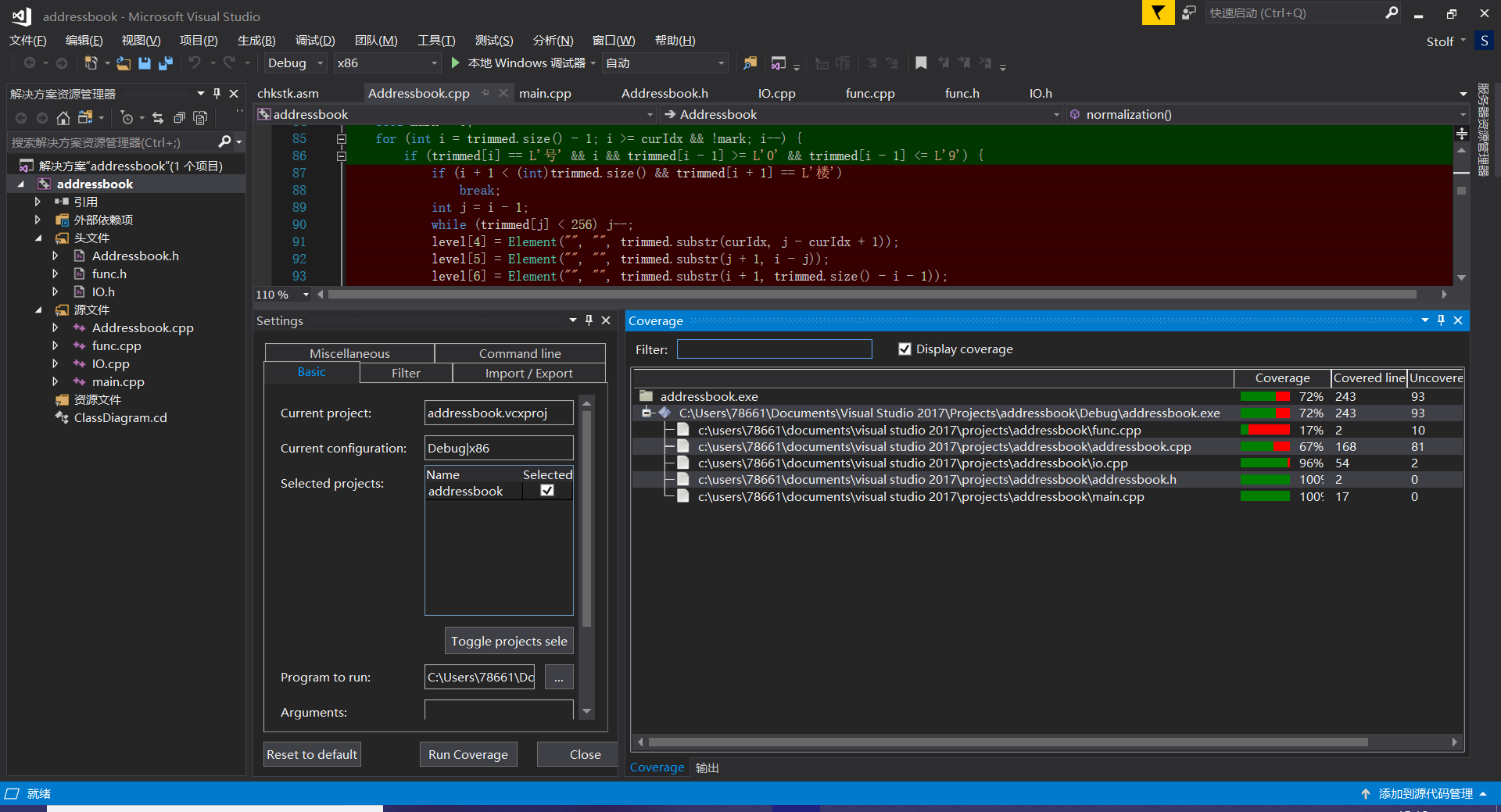This screenshot has height=812, width=1501.
Task: Uncheck the addressbook Selected checkbox
Action: pos(547,491)
